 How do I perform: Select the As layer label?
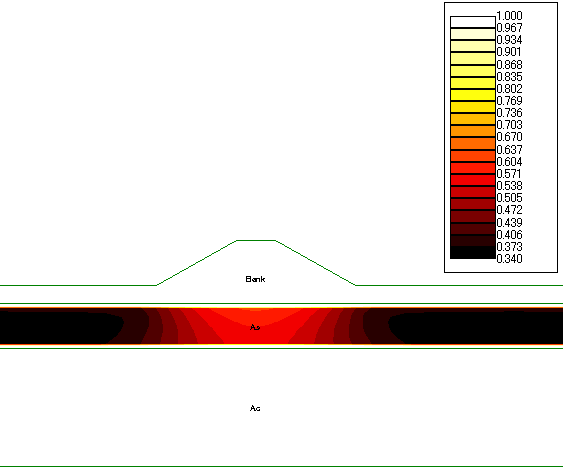pos(255,327)
